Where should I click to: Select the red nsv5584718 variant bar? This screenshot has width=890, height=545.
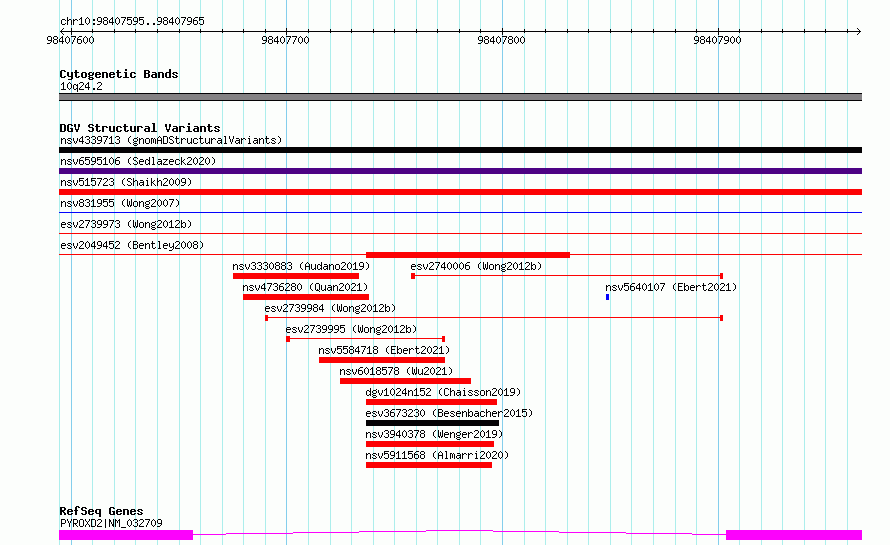382,360
